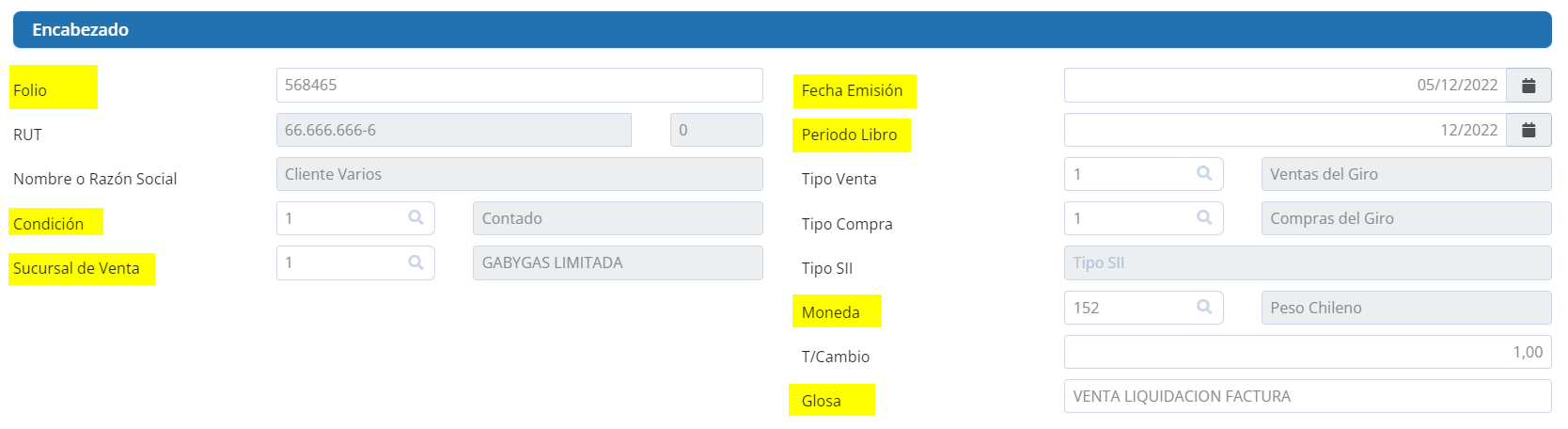Select the Tipo SII field
Screen dimensions: 1568x429
pos(1307,262)
